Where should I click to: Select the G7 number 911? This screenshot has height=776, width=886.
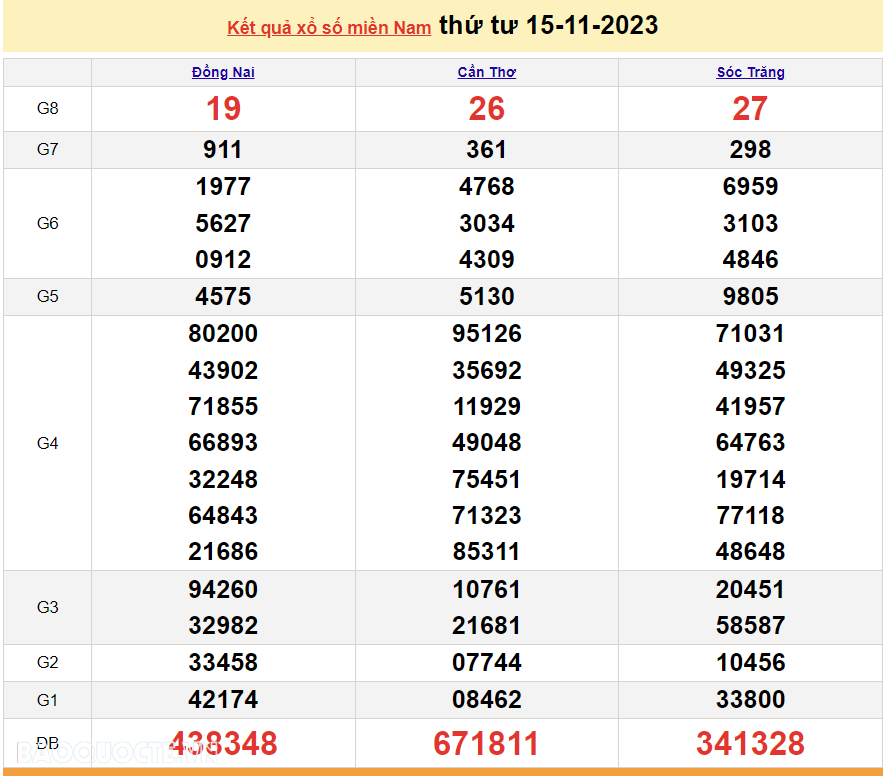pyautogui.click(x=223, y=150)
